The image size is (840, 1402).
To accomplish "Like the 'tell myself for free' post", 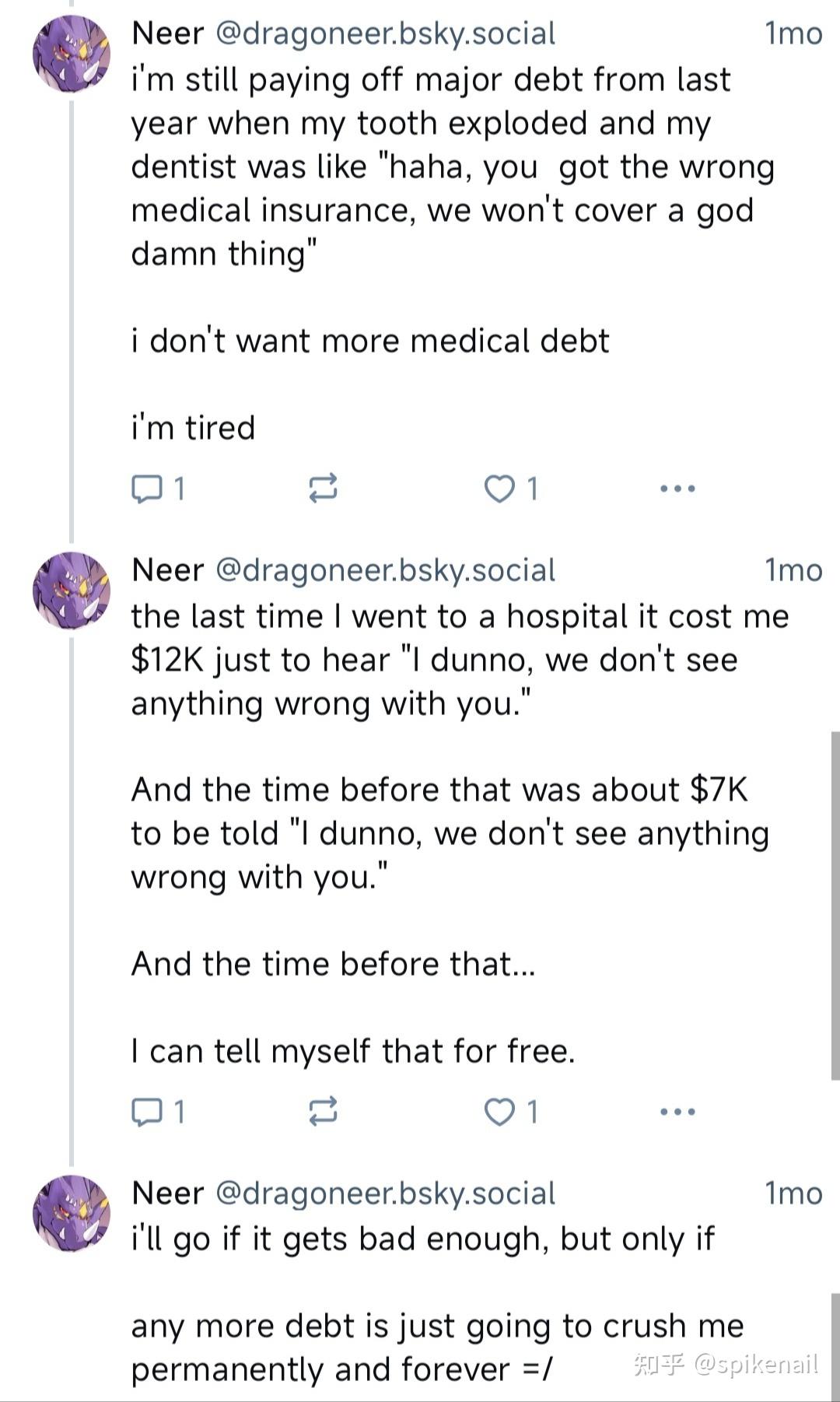I will [499, 1112].
